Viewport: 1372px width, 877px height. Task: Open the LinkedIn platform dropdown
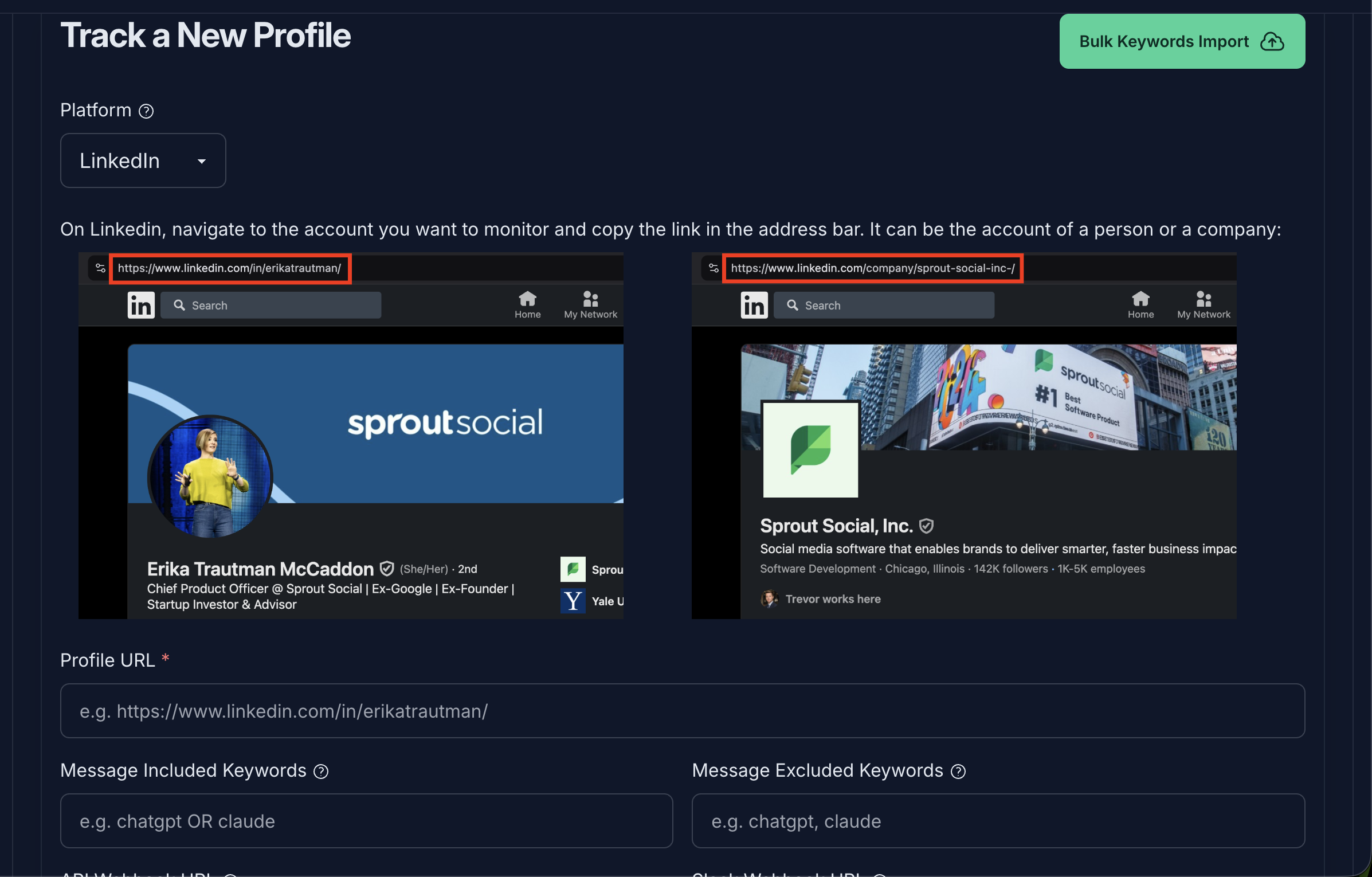click(x=143, y=160)
